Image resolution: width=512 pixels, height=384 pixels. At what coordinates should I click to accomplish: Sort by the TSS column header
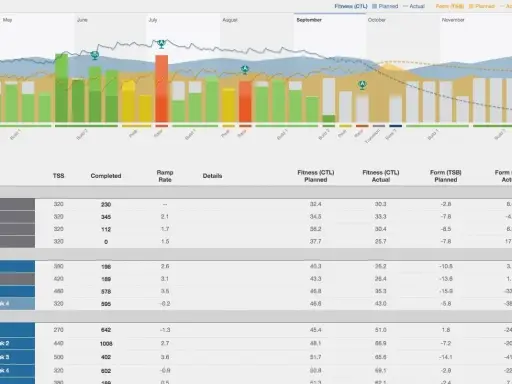(x=58, y=176)
